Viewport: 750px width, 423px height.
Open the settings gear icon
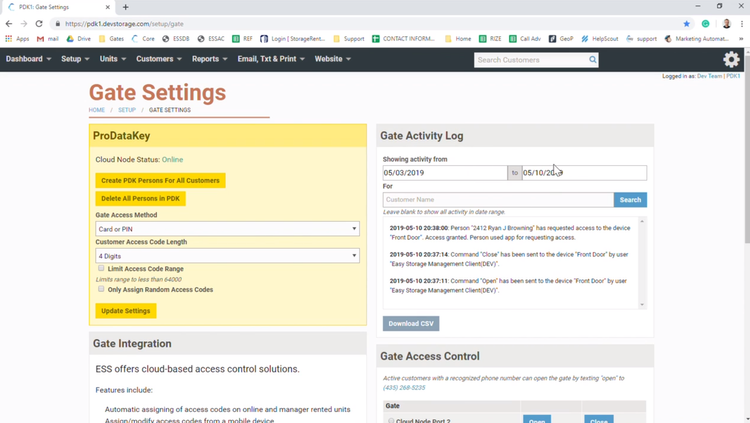[731, 59]
